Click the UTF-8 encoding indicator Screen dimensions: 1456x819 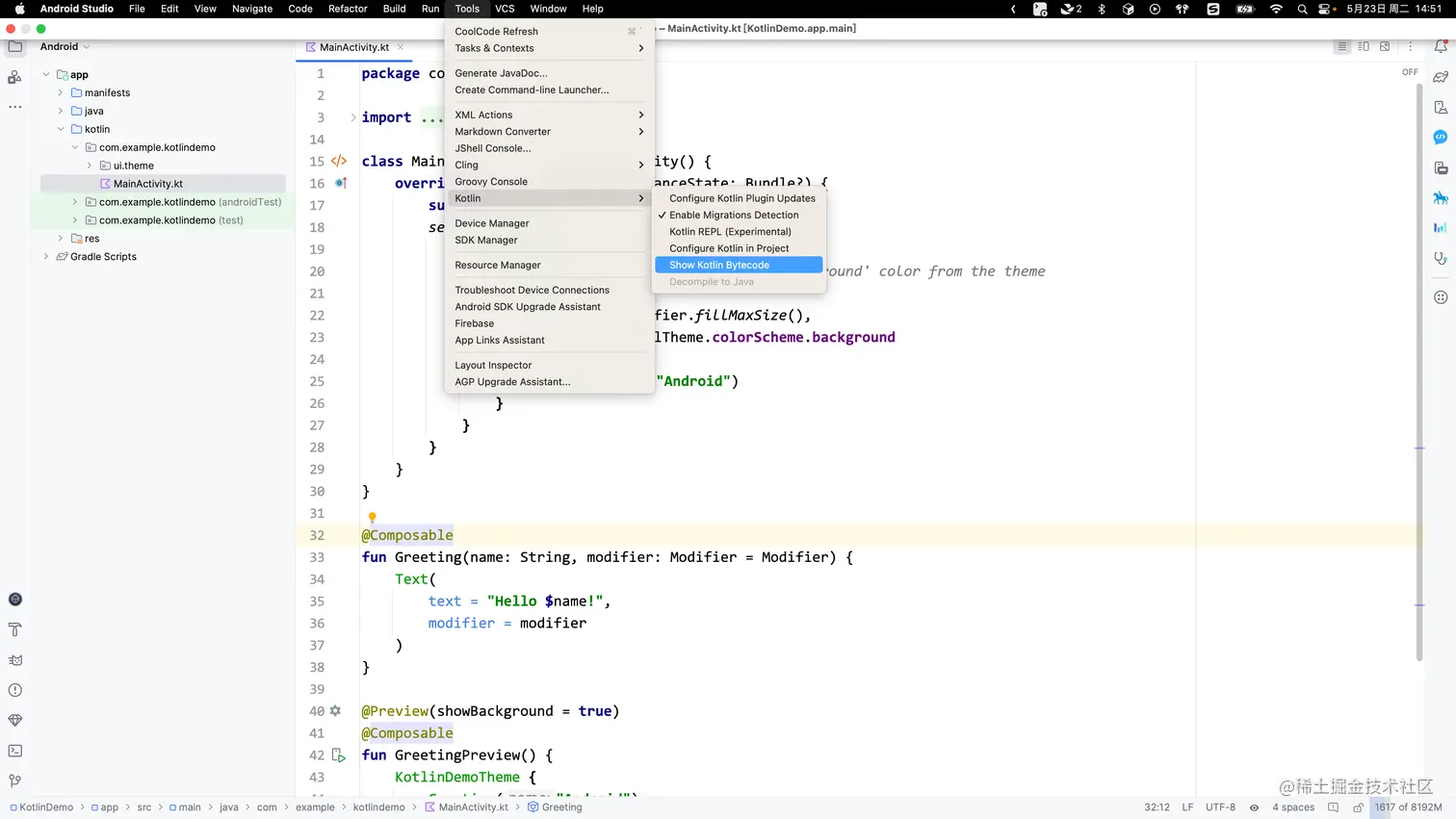pos(1220,807)
